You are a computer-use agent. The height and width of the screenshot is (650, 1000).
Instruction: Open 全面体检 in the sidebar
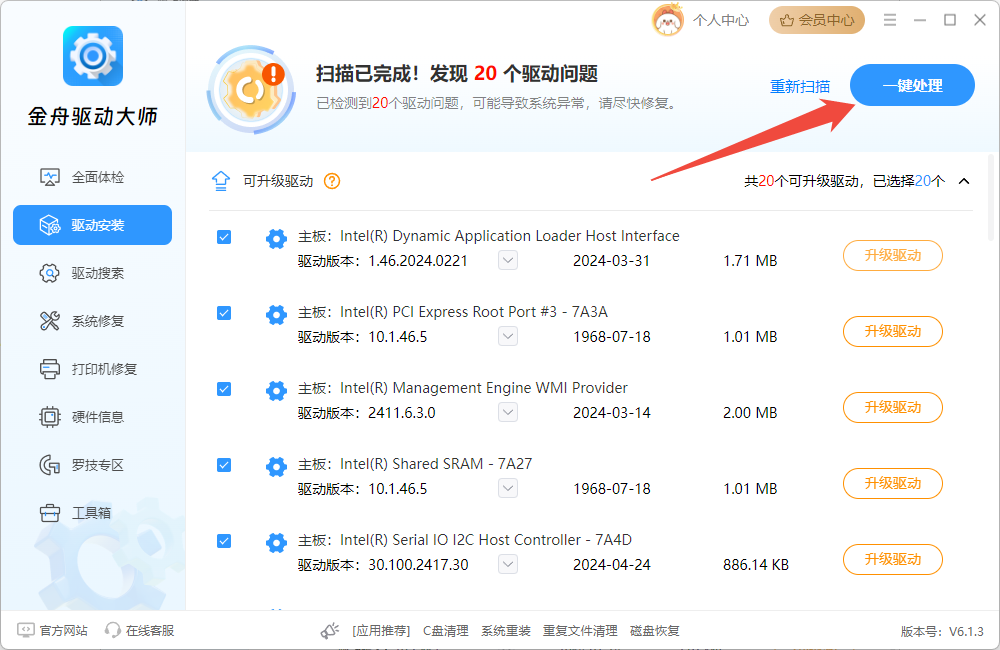click(x=92, y=177)
